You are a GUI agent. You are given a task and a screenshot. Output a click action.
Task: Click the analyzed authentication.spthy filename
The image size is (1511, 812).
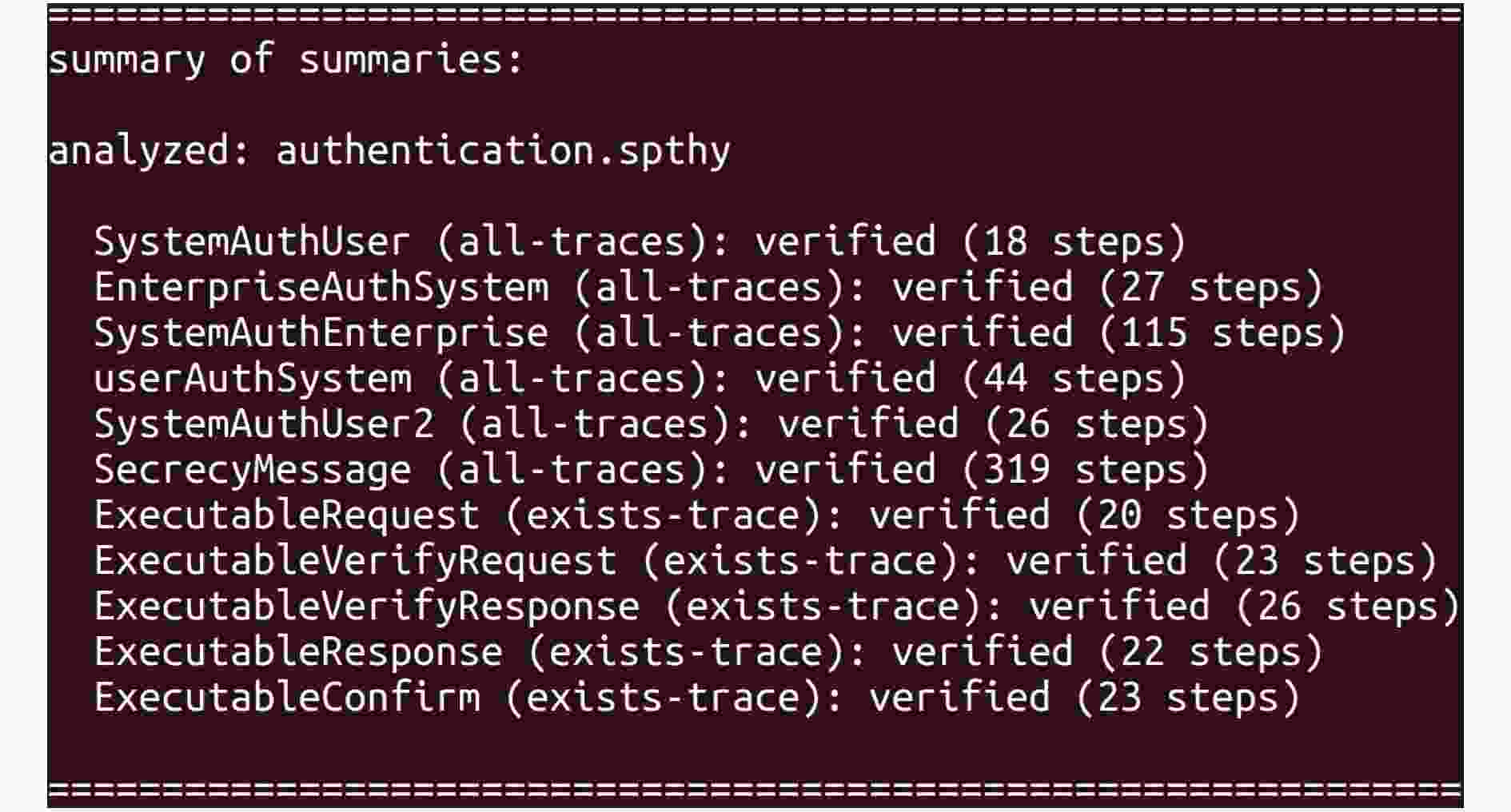503,153
